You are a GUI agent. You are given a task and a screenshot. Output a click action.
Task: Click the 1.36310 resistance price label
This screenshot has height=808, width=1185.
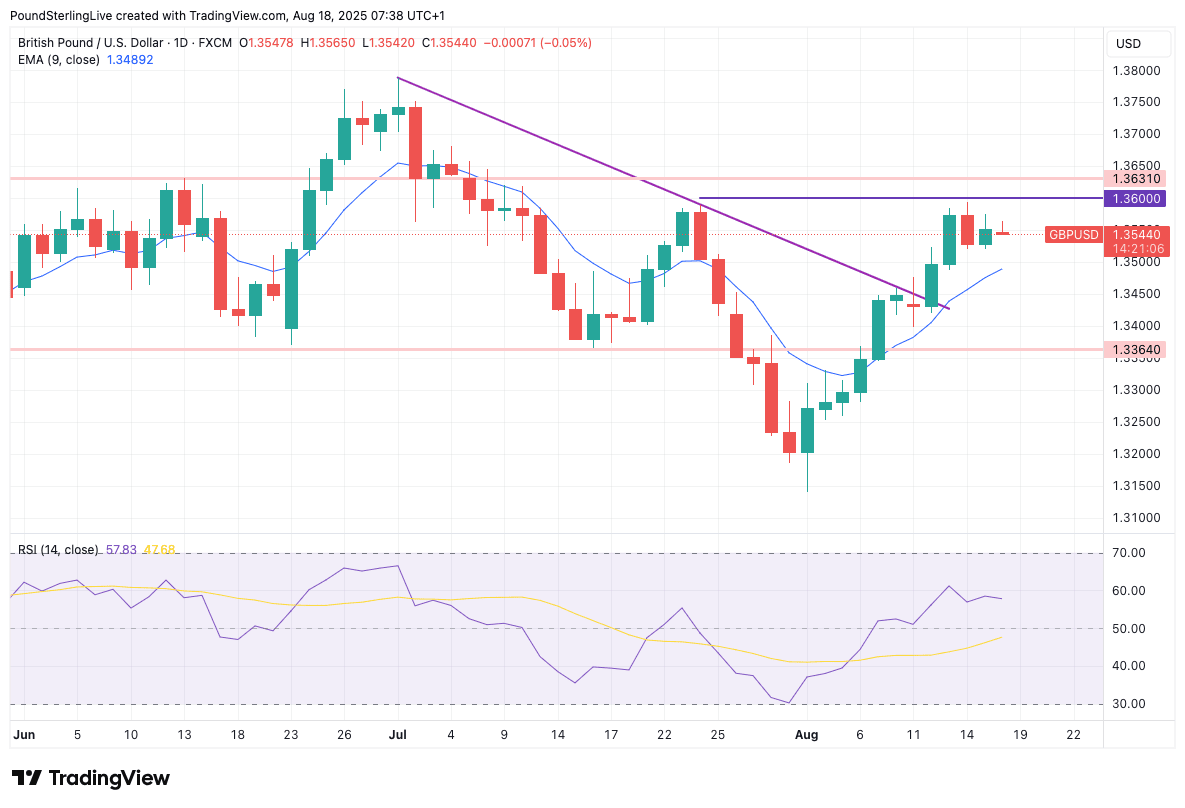pyautogui.click(x=1135, y=178)
